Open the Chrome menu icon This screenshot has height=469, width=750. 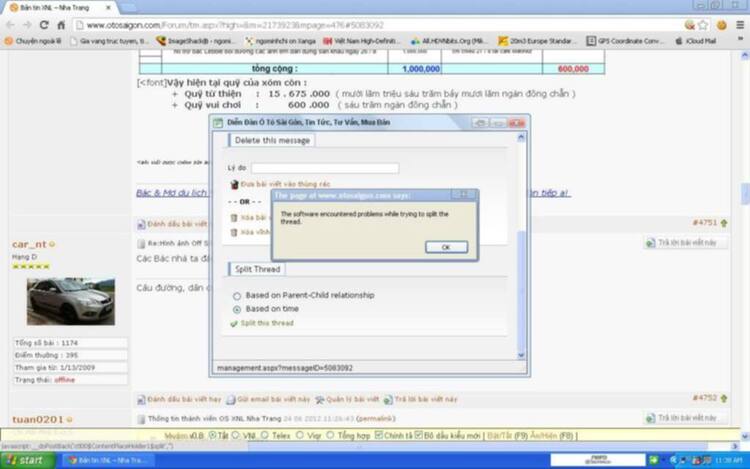point(739,25)
